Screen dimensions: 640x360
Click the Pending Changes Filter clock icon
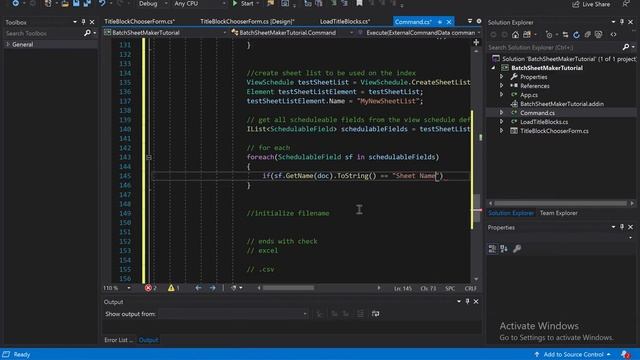pos(549,35)
